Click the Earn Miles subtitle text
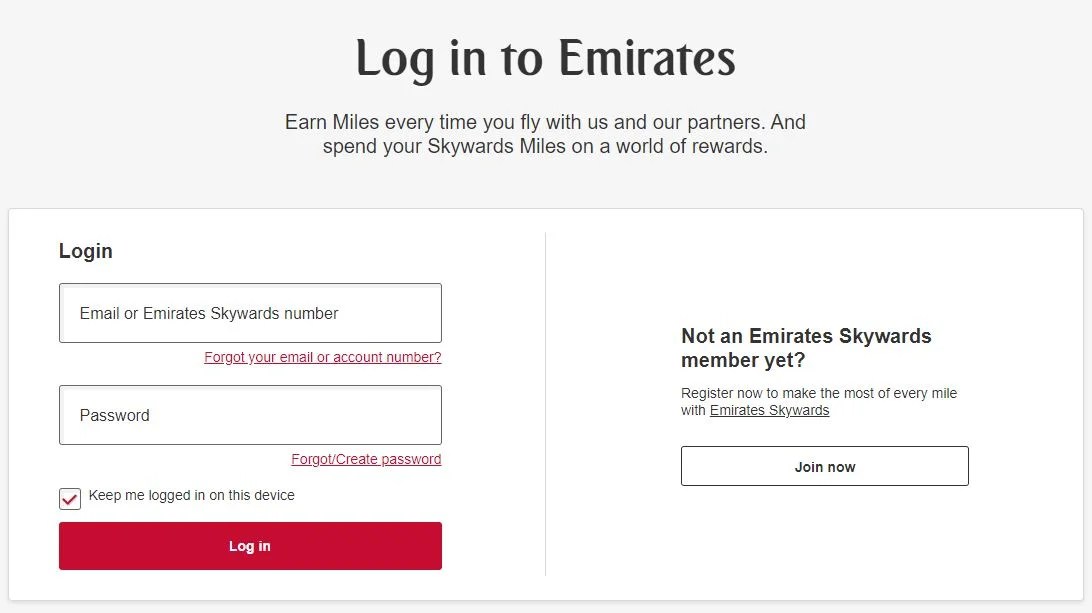Screen dimensions: 1092x613 pyautogui.click(x=545, y=135)
